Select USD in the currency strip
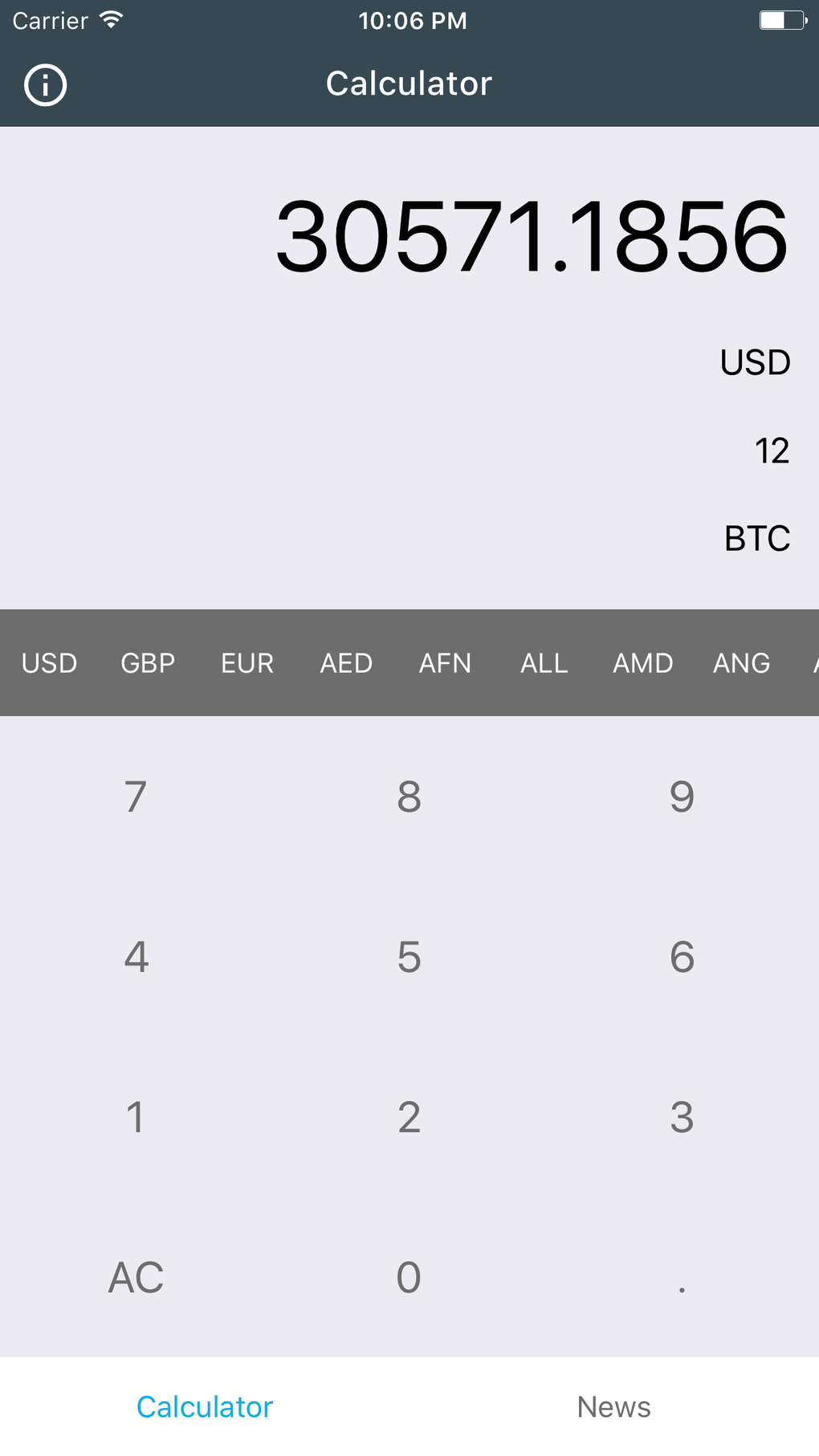 point(49,663)
